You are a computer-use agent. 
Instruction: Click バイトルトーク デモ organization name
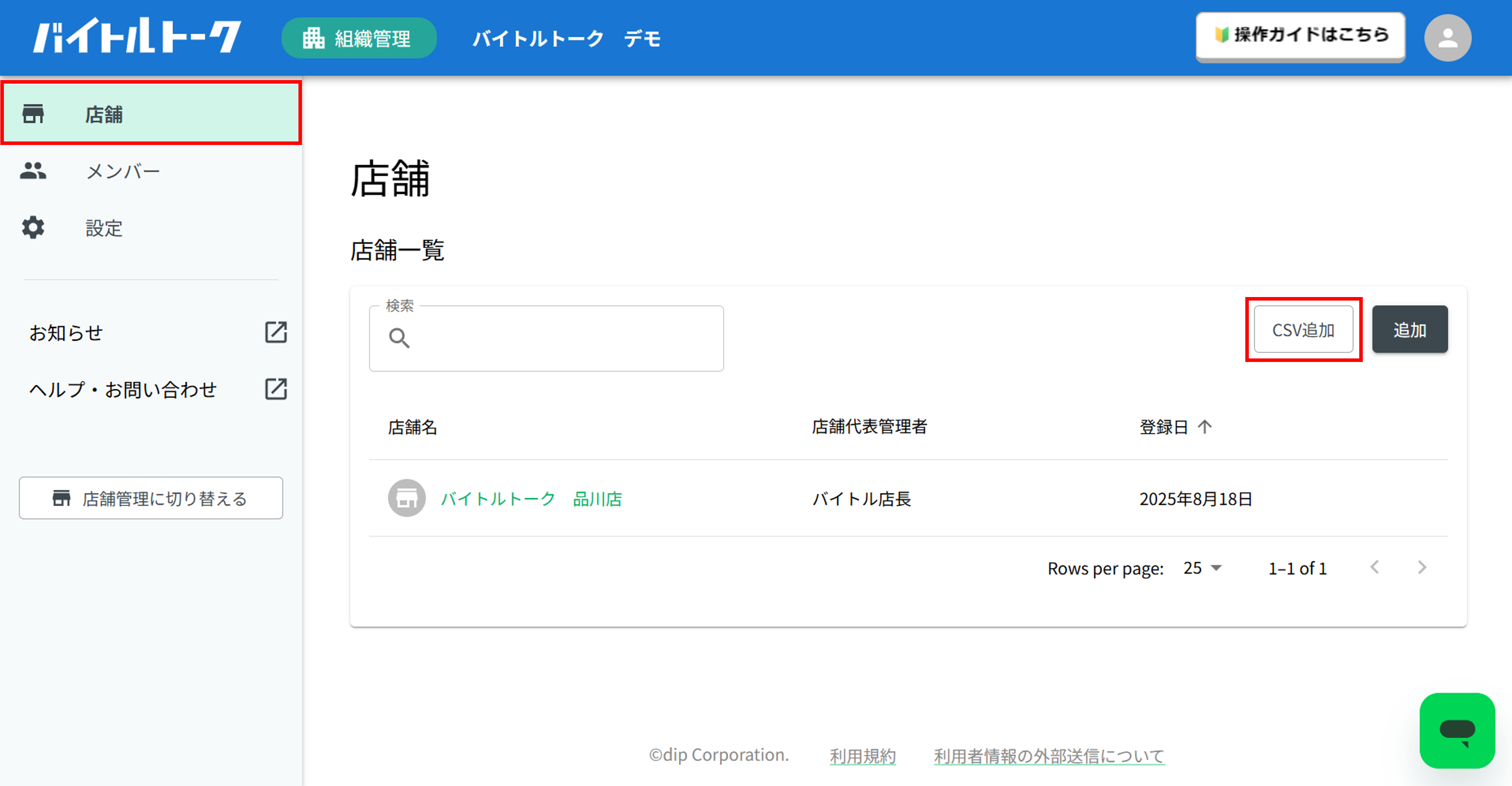pyautogui.click(x=567, y=39)
